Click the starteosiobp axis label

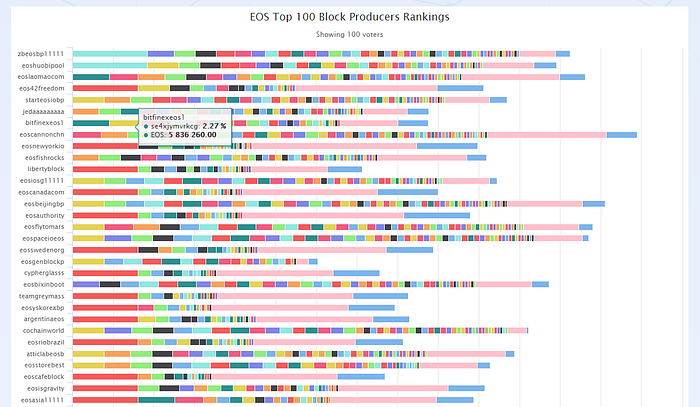click(45, 100)
